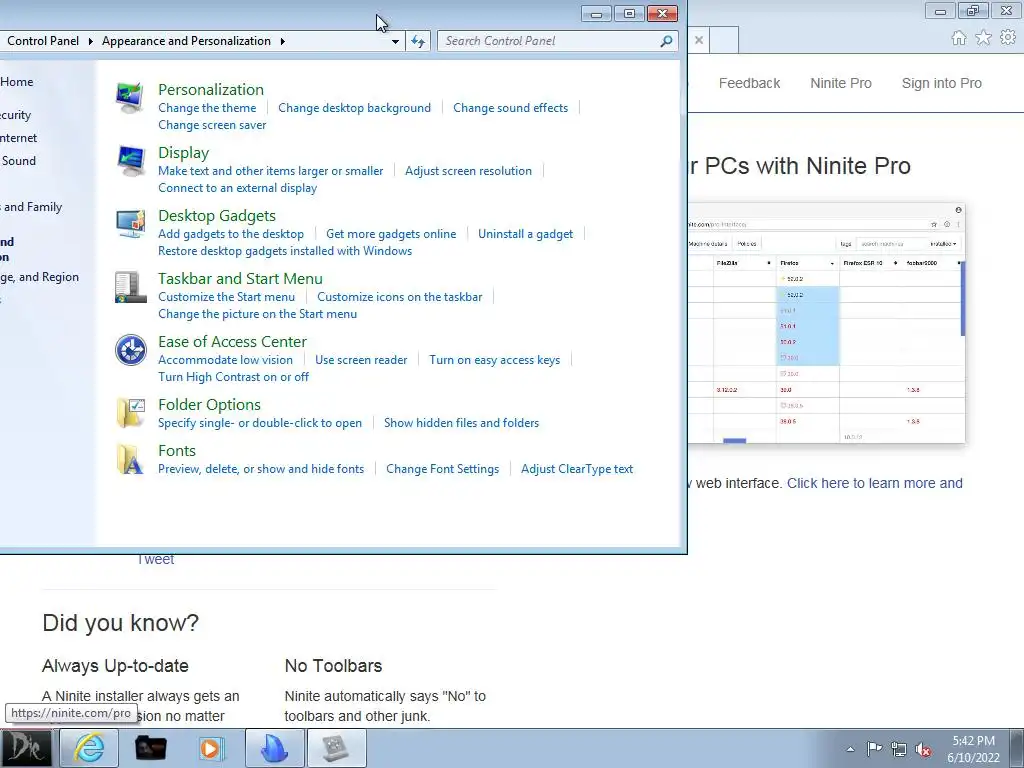1024x768 pixels.
Task: Click the search magnifier icon in Control Panel
Action: [x=666, y=41]
